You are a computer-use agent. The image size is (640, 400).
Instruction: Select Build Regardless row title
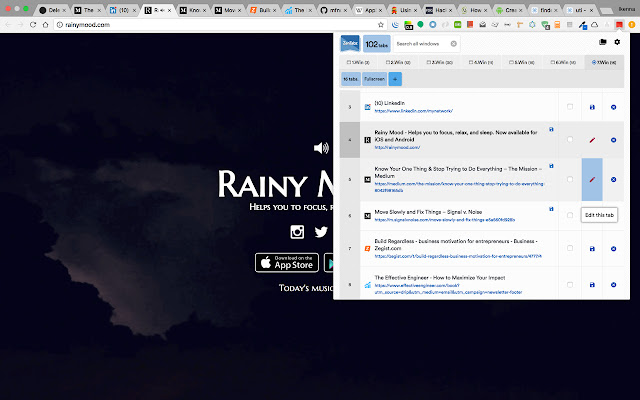pyautogui.click(x=456, y=244)
